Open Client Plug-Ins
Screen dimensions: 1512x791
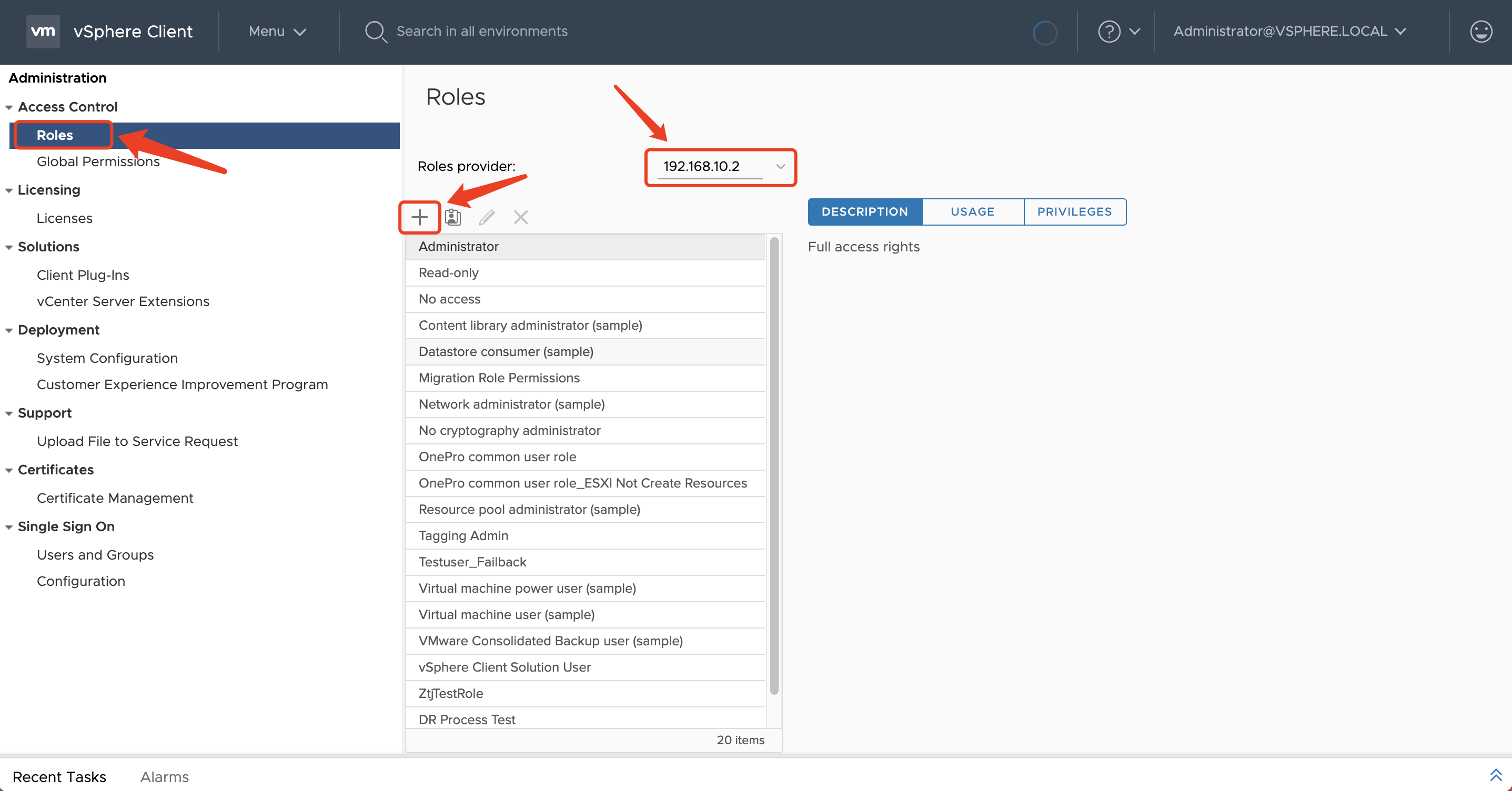[x=83, y=275]
